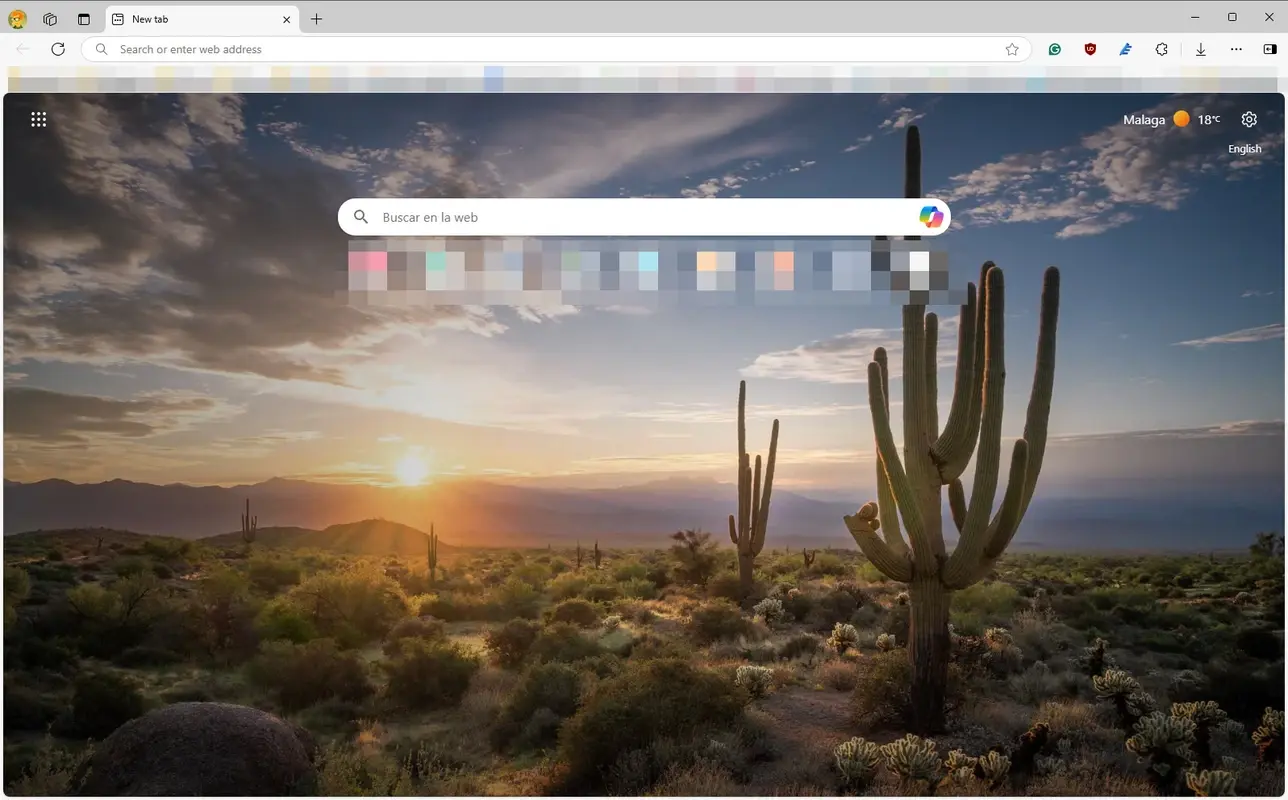This screenshot has width=1288, height=800.
Task: Open the app launcher grid
Action: tap(38, 119)
